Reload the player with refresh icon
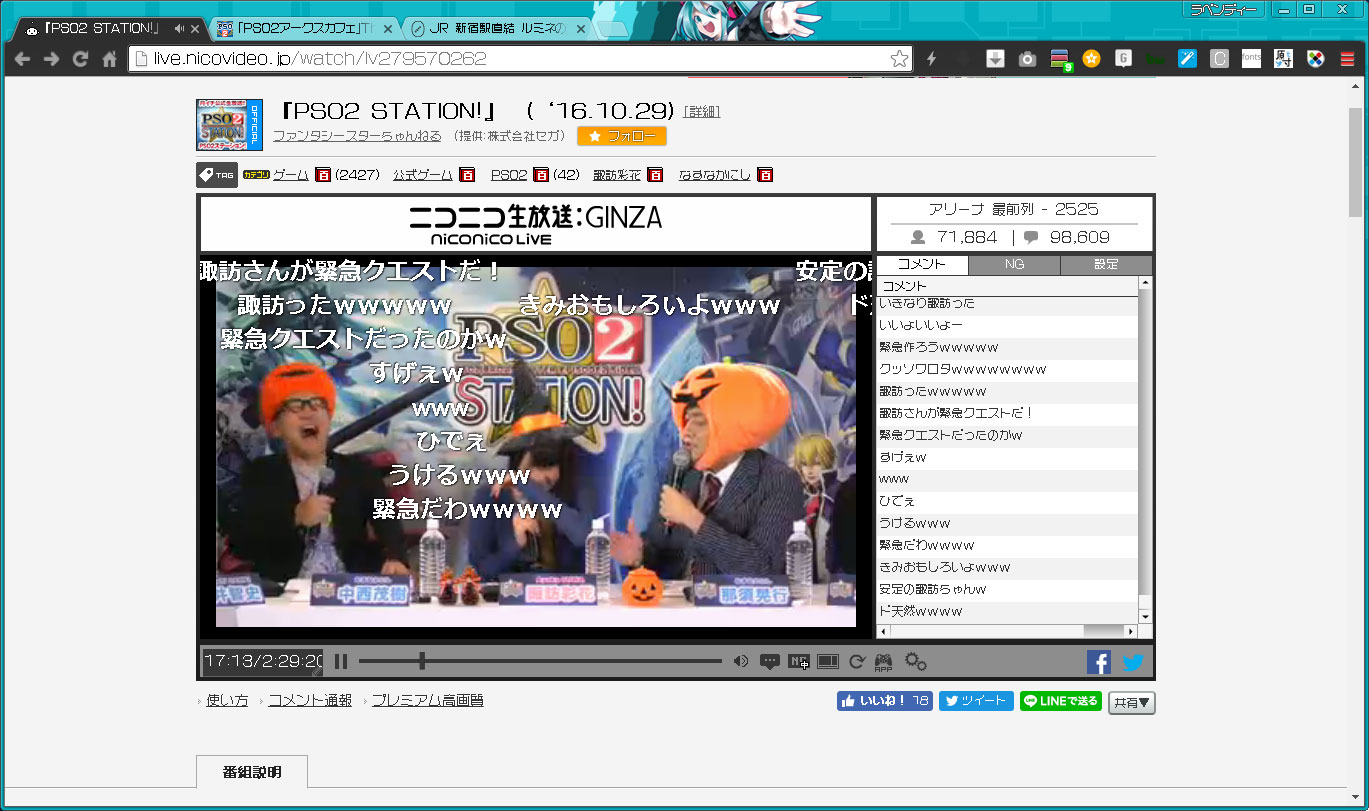This screenshot has width=1369, height=811. click(x=857, y=661)
